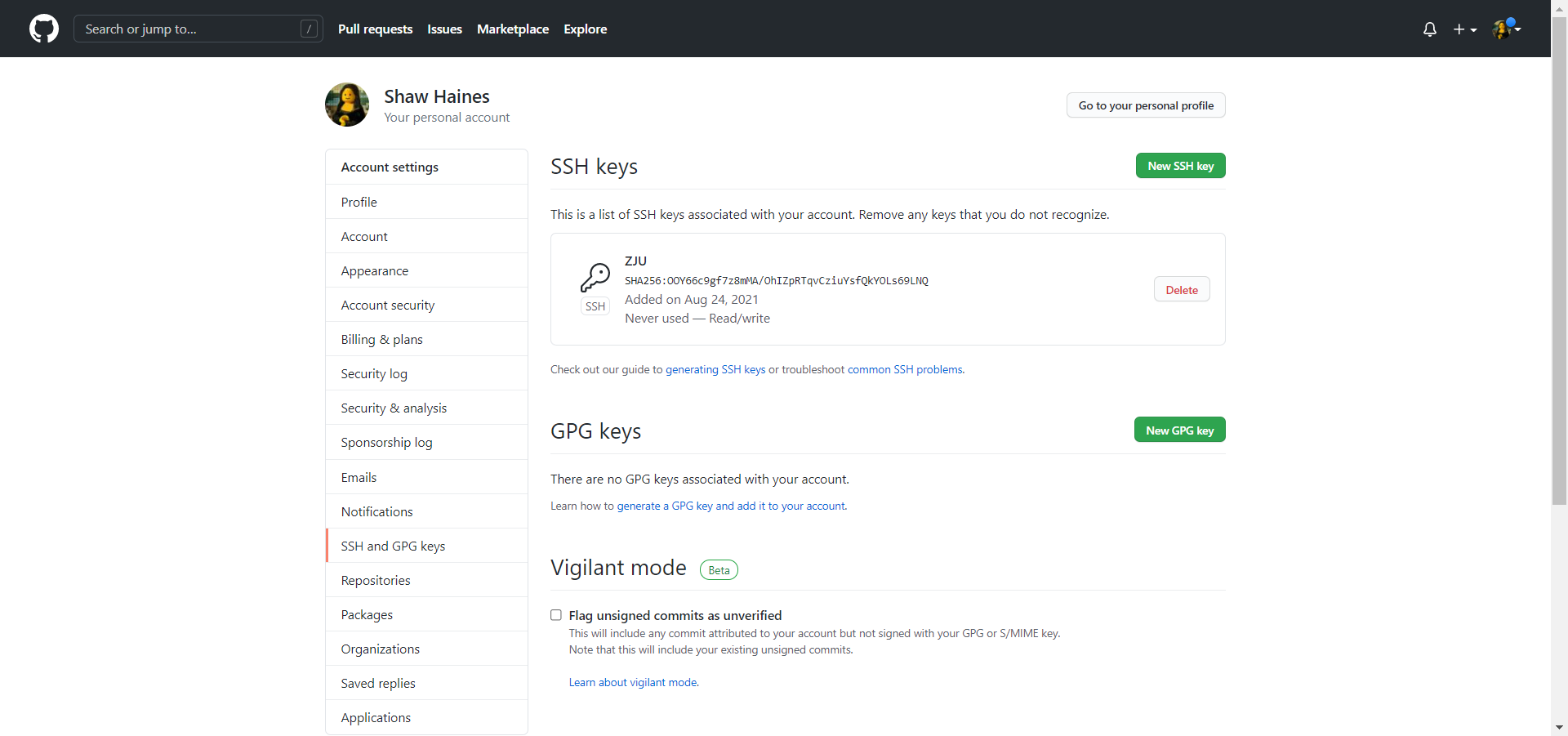Select Security & analysis in sidebar

click(427, 408)
